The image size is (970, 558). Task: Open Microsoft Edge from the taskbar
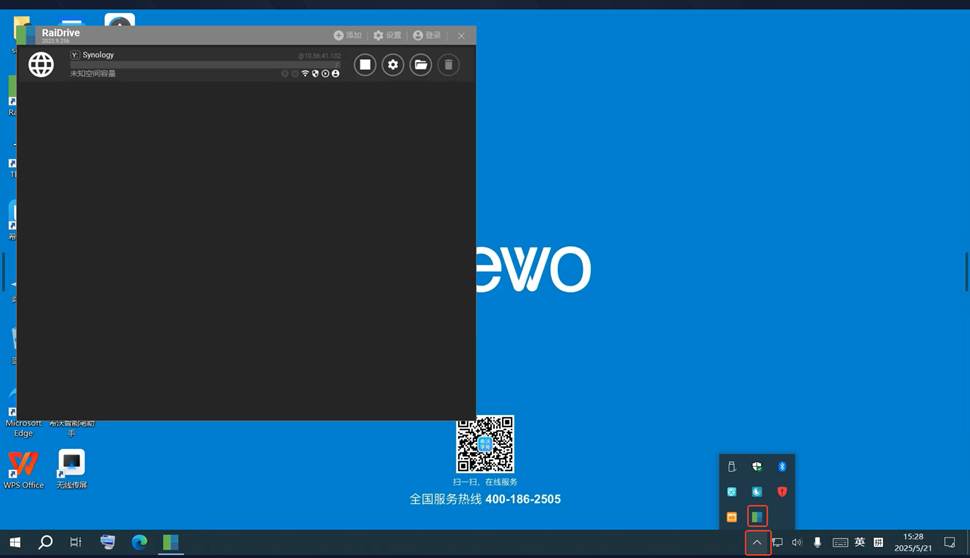click(x=139, y=543)
